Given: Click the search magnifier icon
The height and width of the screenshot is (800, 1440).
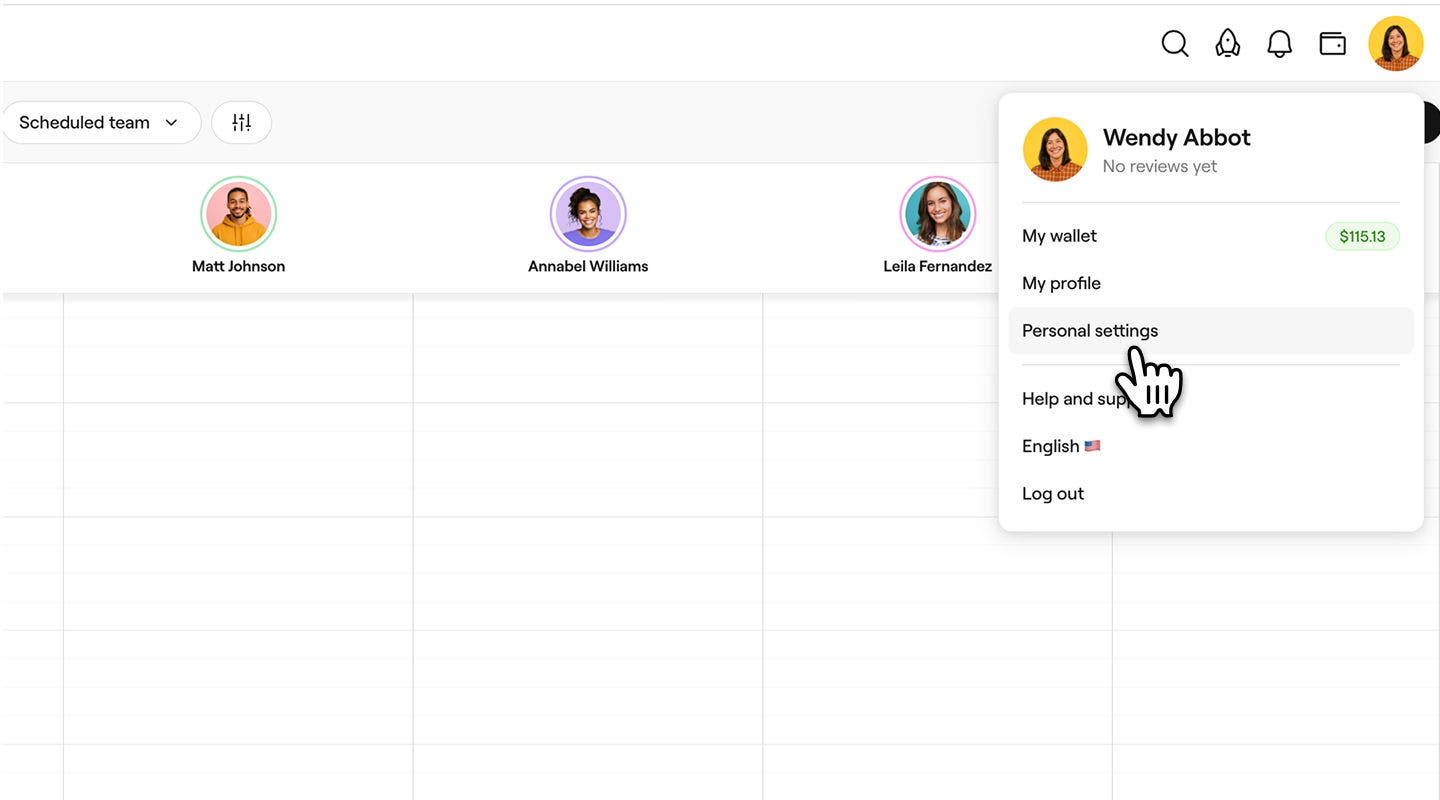Looking at the screenshot, I should (x=1175, y=44).
